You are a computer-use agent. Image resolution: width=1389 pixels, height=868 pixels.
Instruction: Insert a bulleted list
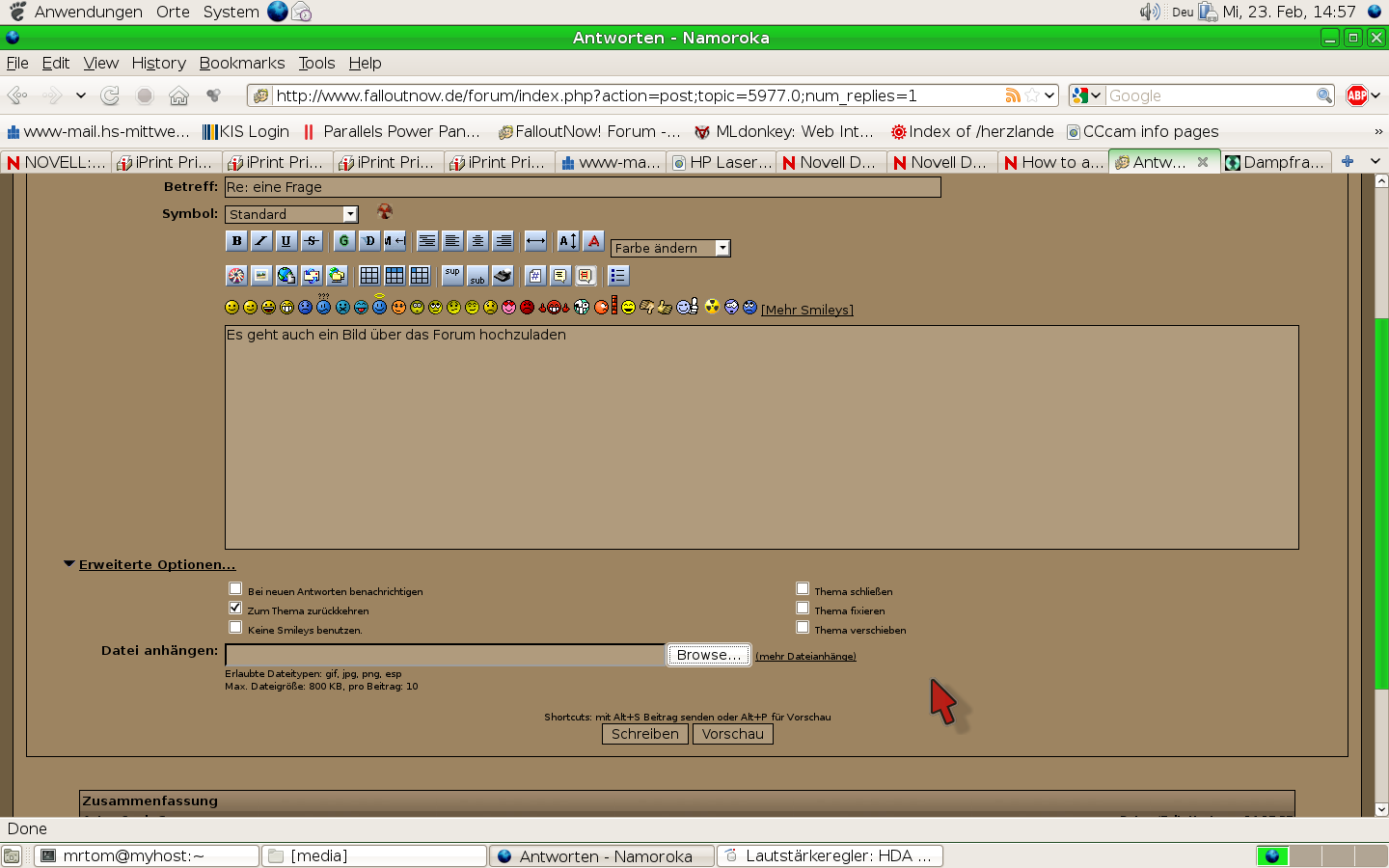tap(618, 276)
